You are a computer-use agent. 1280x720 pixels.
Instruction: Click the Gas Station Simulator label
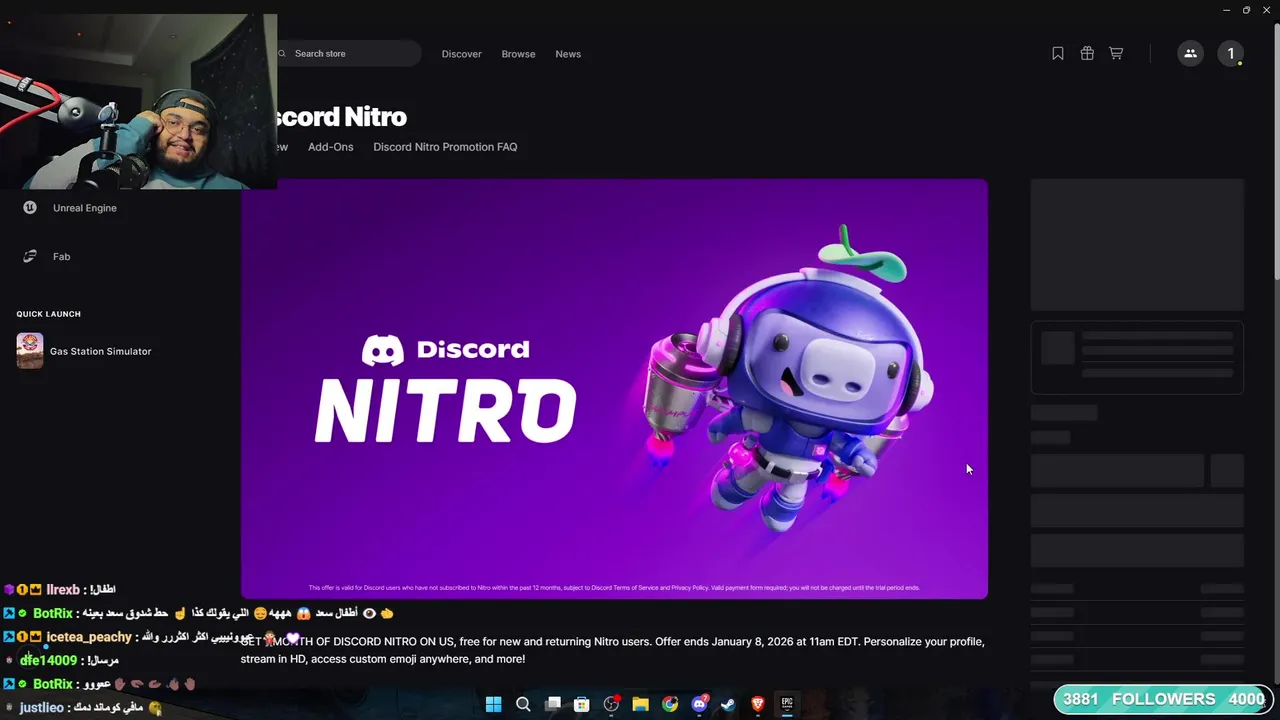tap(100, 352)
